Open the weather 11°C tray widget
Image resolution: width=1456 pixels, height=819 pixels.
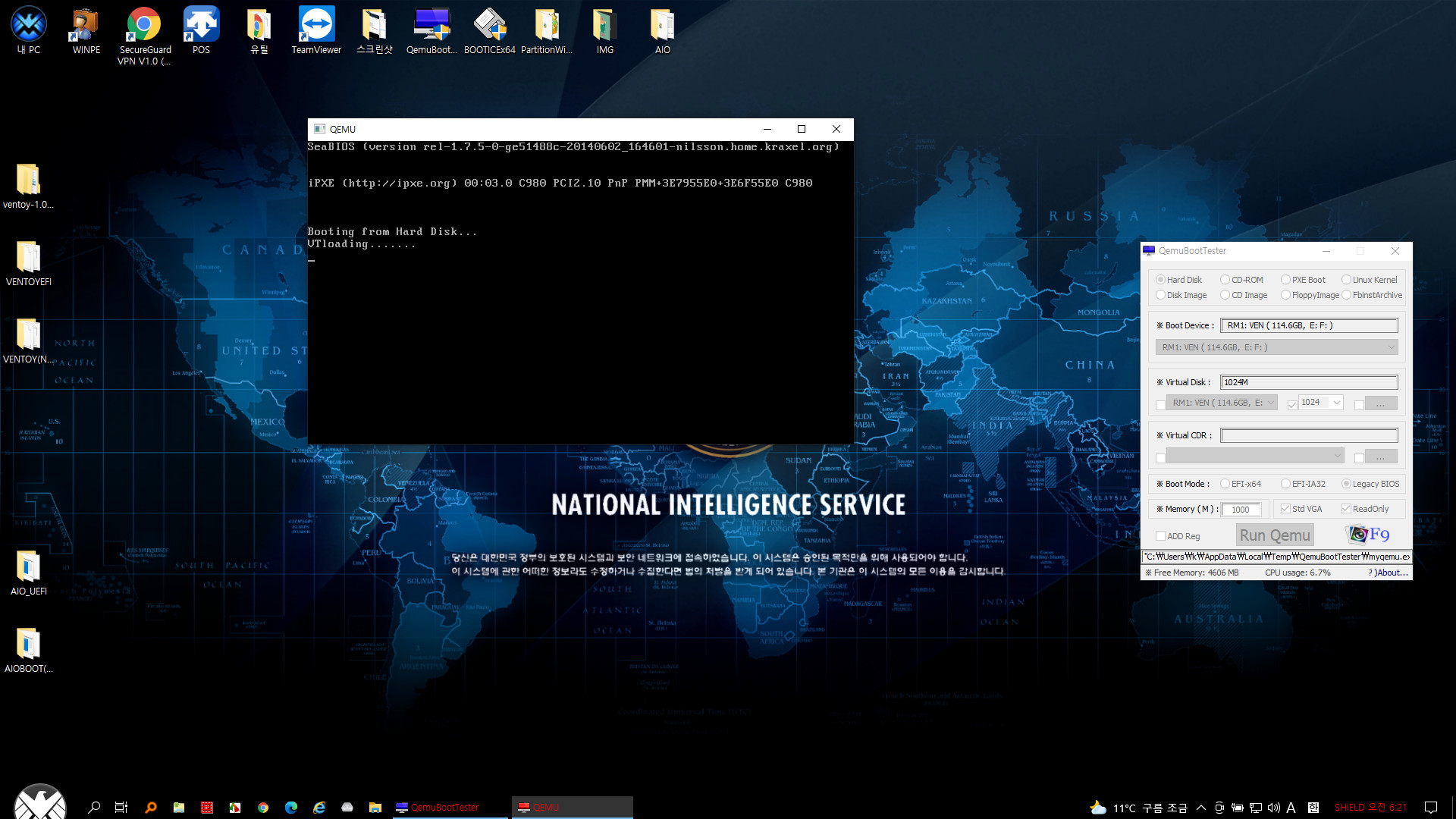[x=1138, y=808]
